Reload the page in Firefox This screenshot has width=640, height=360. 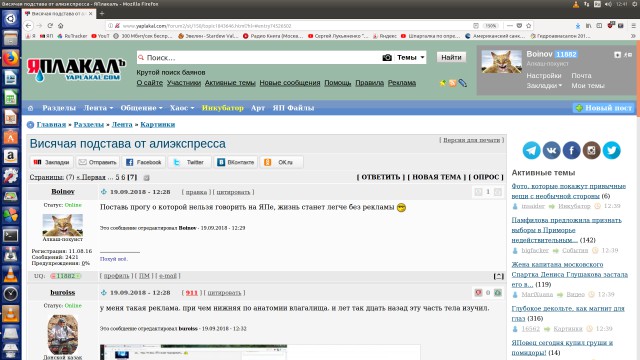click(50, 25)
